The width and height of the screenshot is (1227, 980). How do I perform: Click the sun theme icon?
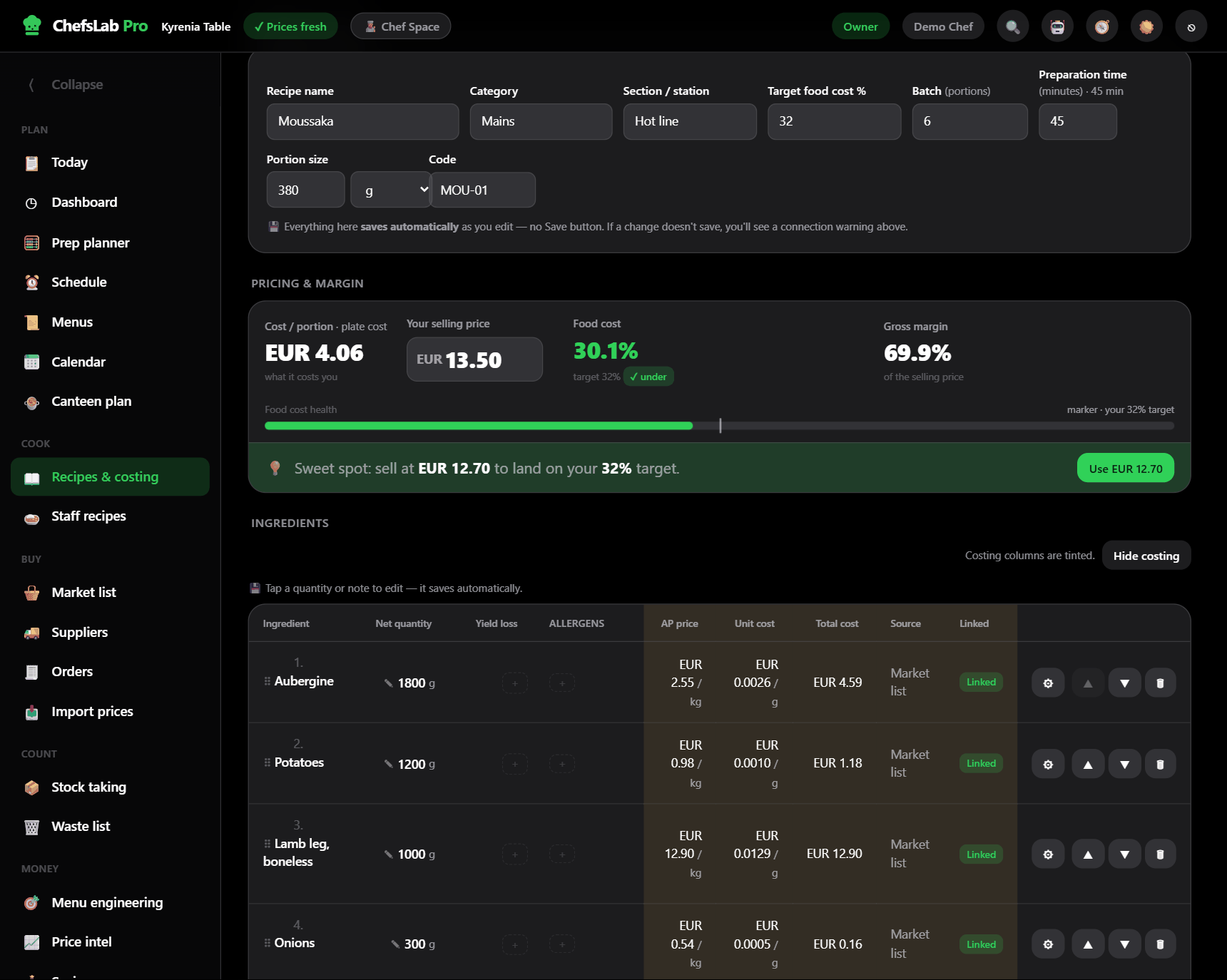pos(1146,27)
